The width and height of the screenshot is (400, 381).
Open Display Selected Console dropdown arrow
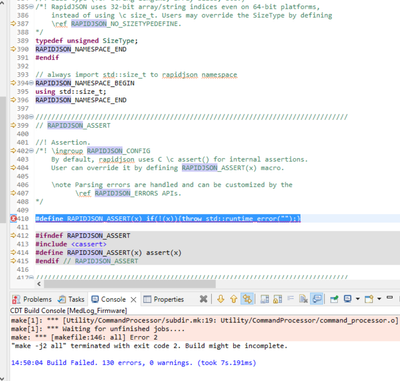pos(357,299)
